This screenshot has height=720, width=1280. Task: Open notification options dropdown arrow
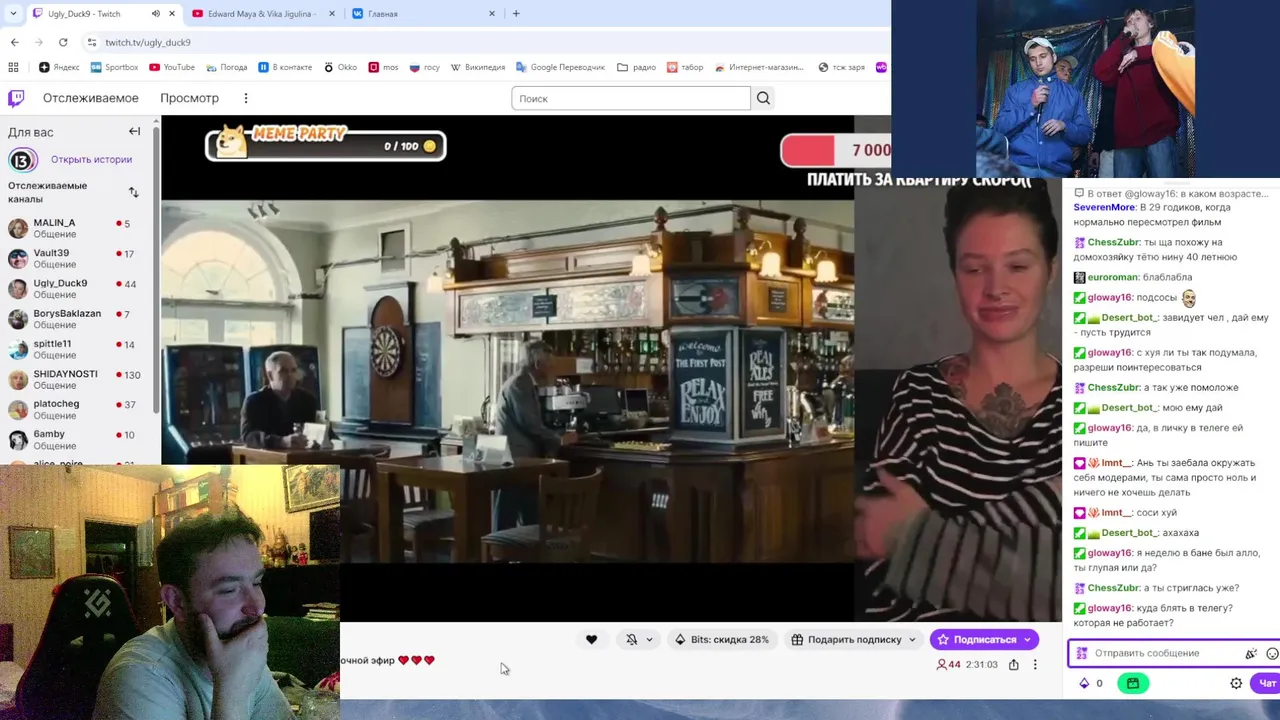click(650, 640)
